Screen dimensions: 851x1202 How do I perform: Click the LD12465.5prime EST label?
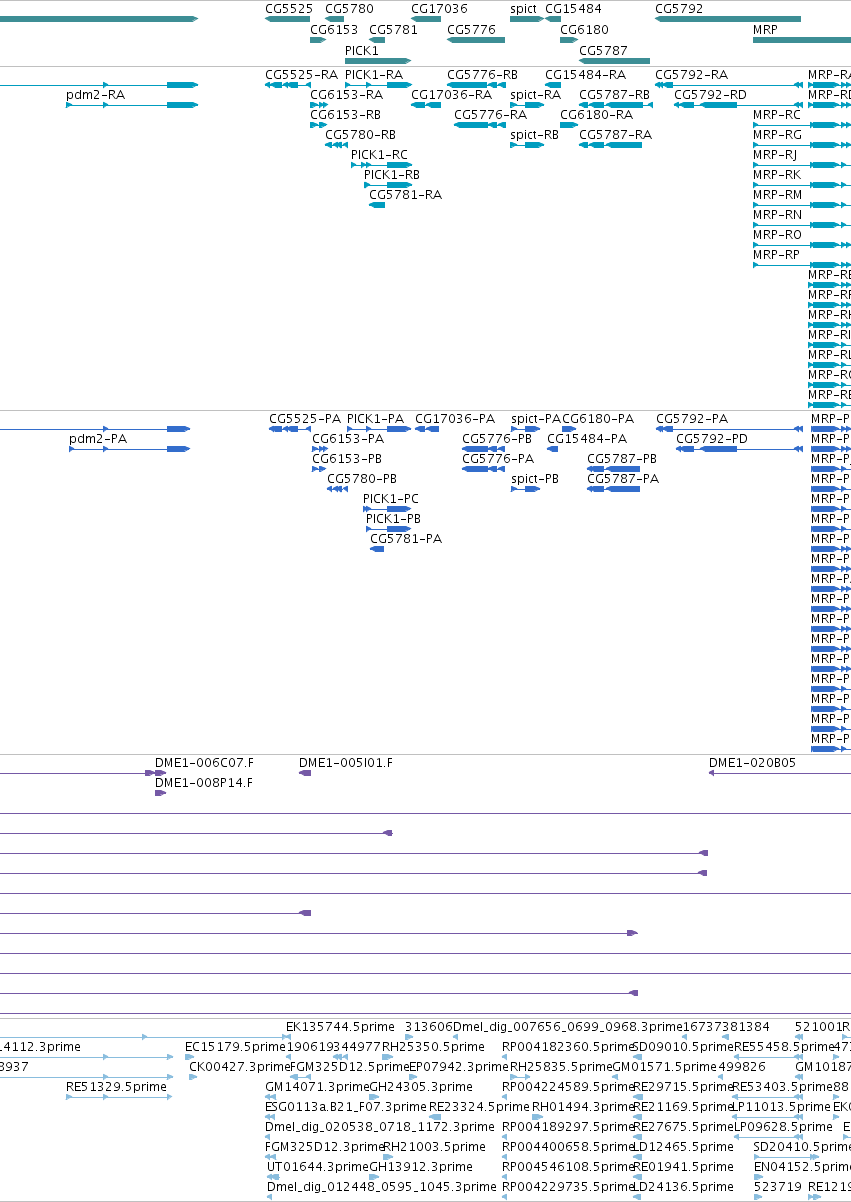683,1147
